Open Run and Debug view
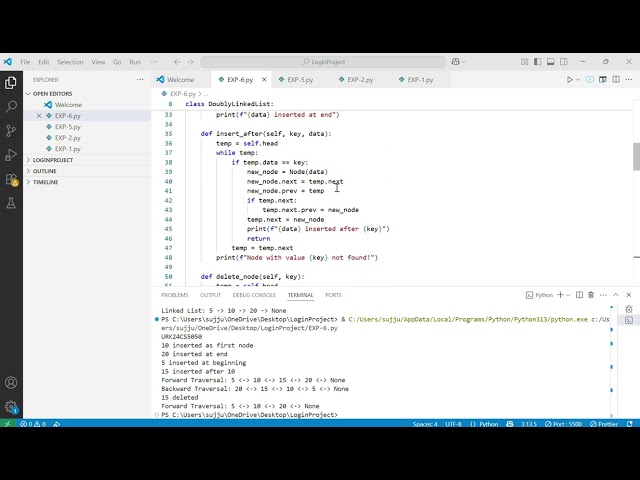 tap(11, 155)
